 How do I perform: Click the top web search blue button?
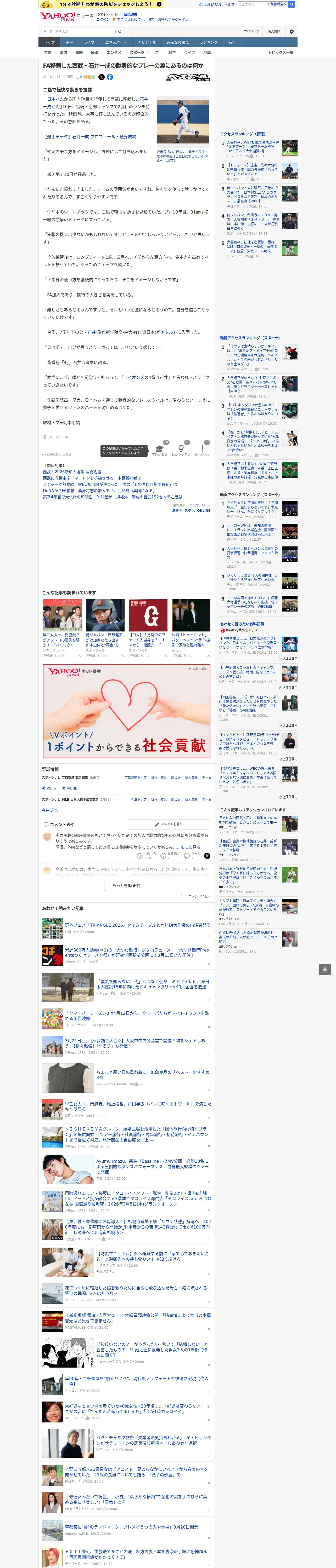tap(292, 4)
